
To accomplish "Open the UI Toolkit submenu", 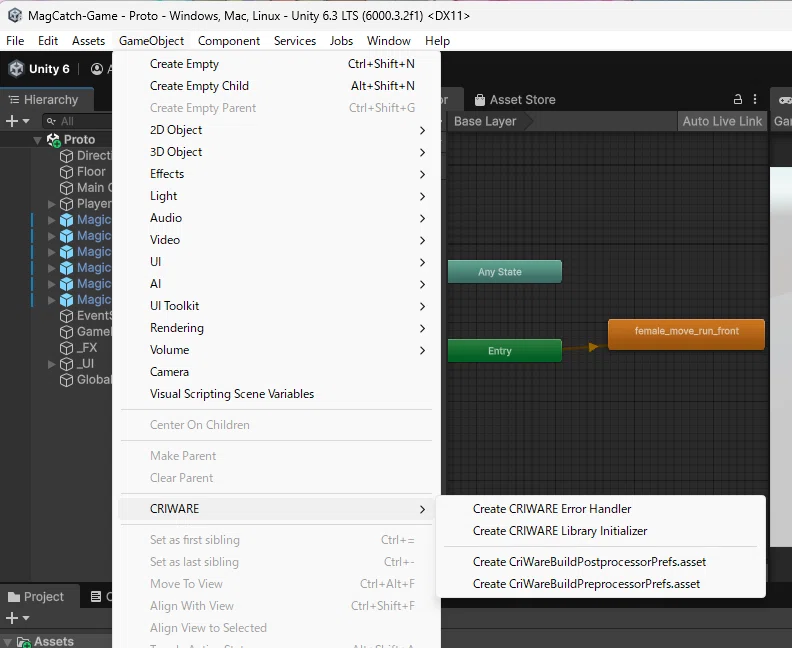I will [x=276, y=306].
